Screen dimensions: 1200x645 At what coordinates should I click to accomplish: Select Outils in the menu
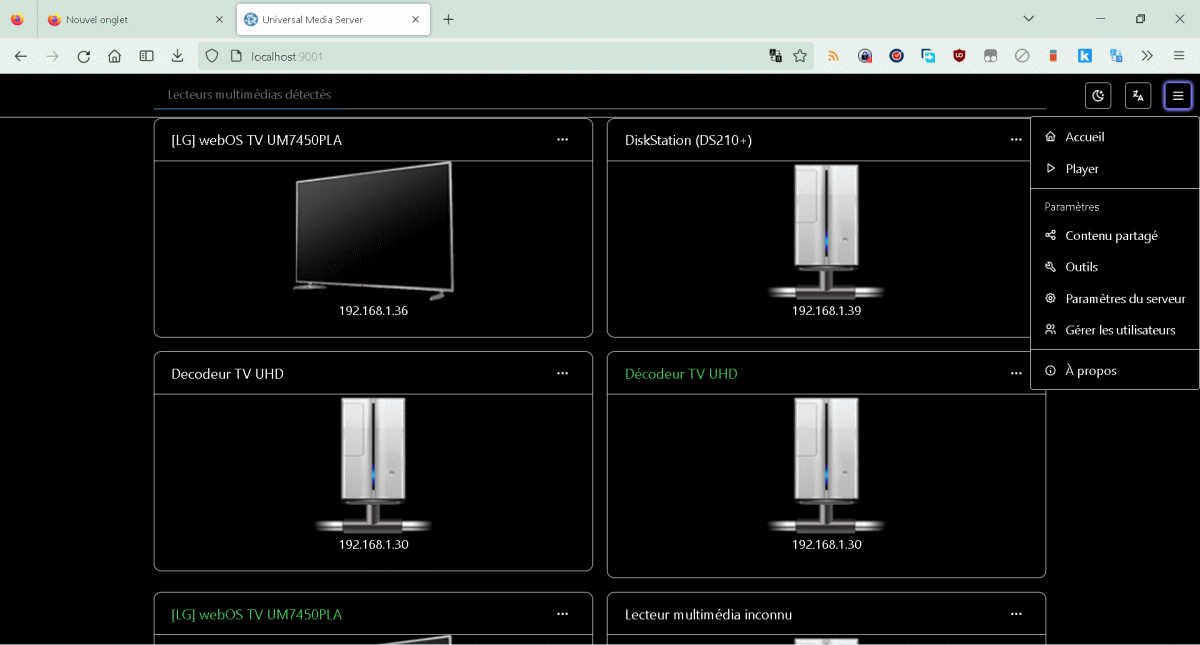[x=1115, y=267]
